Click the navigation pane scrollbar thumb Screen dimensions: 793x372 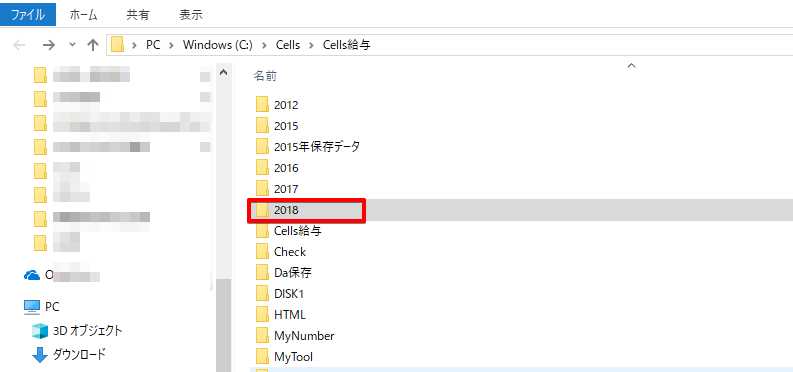pyautogui.click(x=223, y=326)
